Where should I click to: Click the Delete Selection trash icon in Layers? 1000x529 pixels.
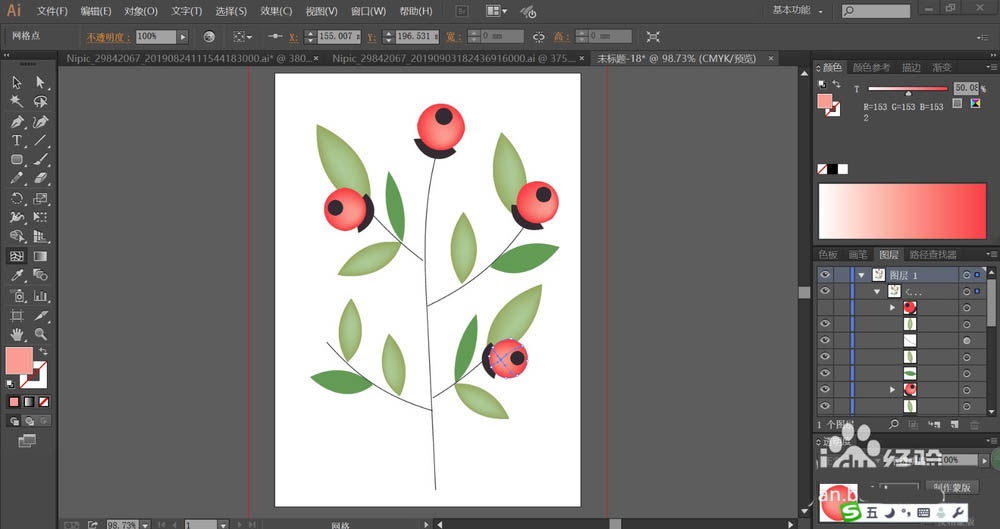(x=974, y=424)
